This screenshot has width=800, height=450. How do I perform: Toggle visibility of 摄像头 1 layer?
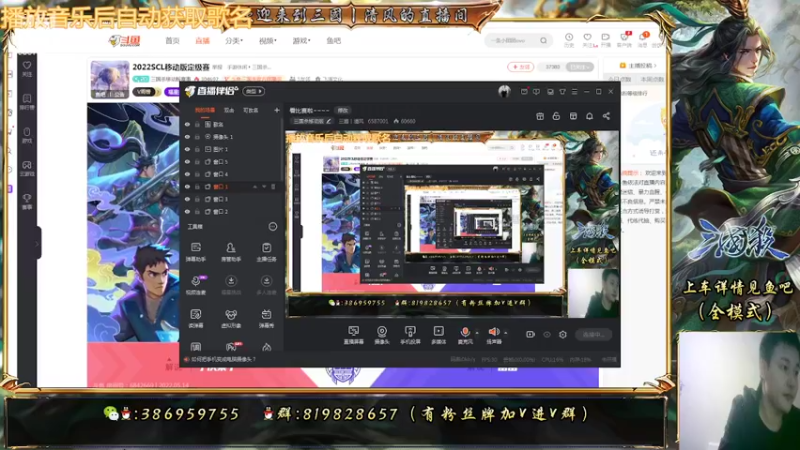187,137
